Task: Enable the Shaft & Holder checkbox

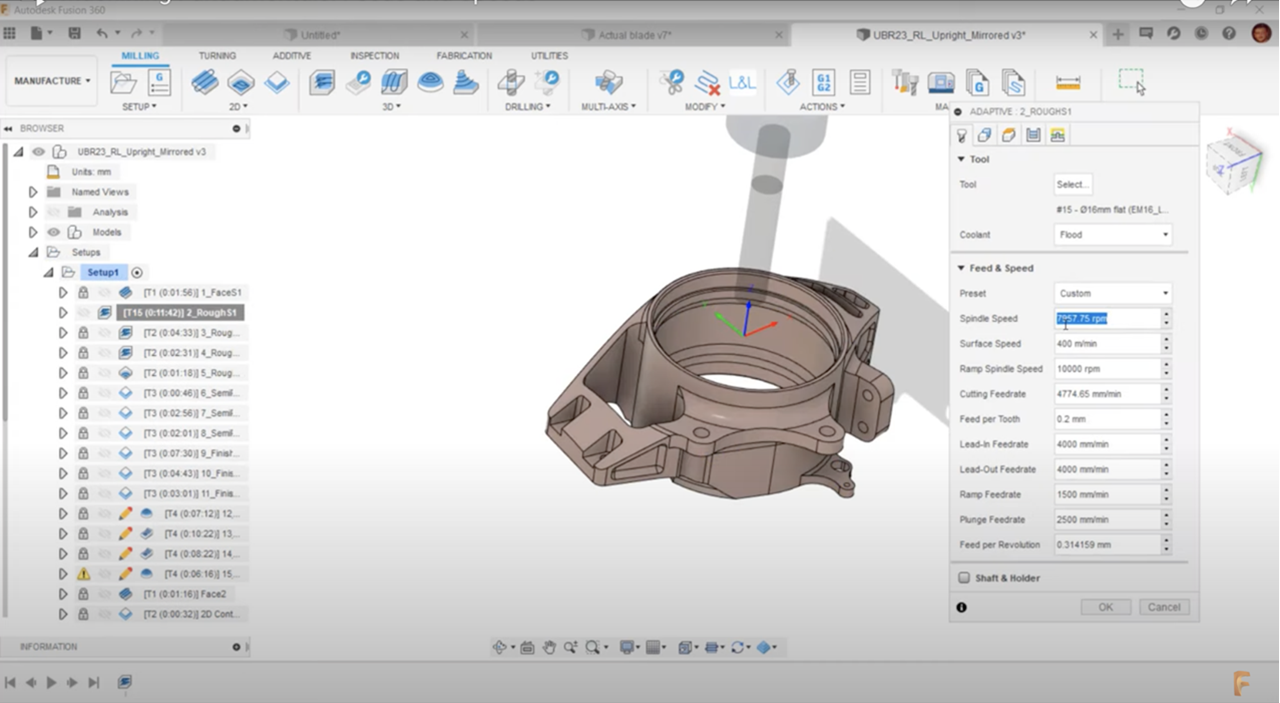Action: click(964, 578)
